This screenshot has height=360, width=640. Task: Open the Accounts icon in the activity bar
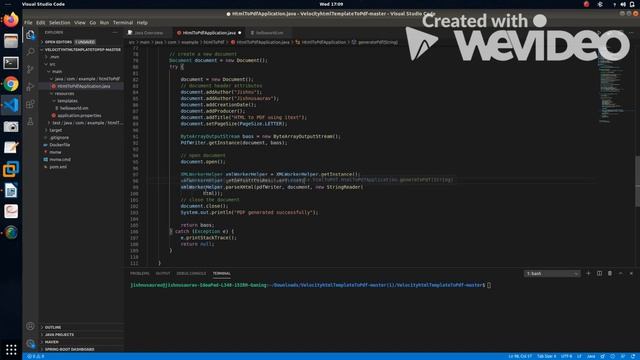[x=30, y=326]
